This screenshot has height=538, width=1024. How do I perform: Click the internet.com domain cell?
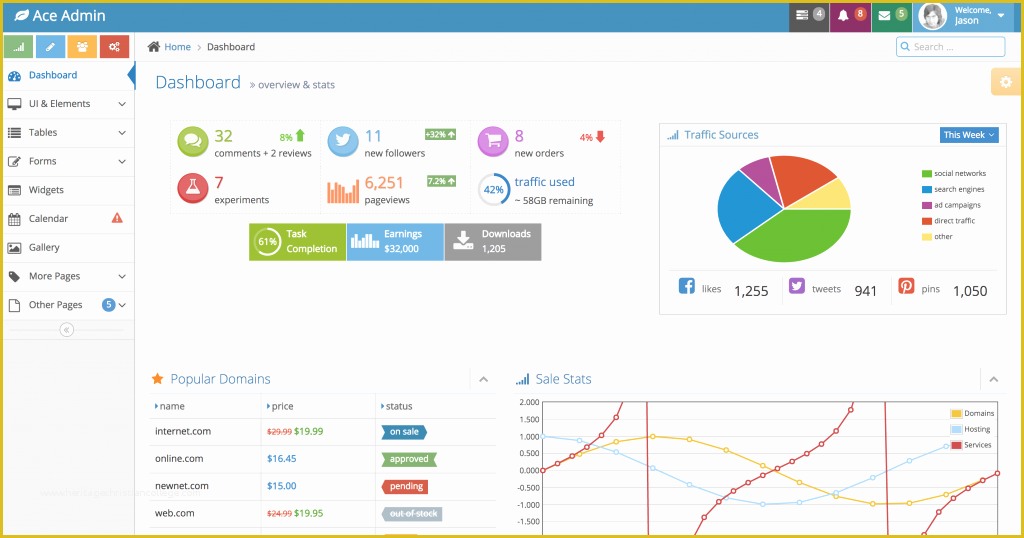click(x=183, y=431)
